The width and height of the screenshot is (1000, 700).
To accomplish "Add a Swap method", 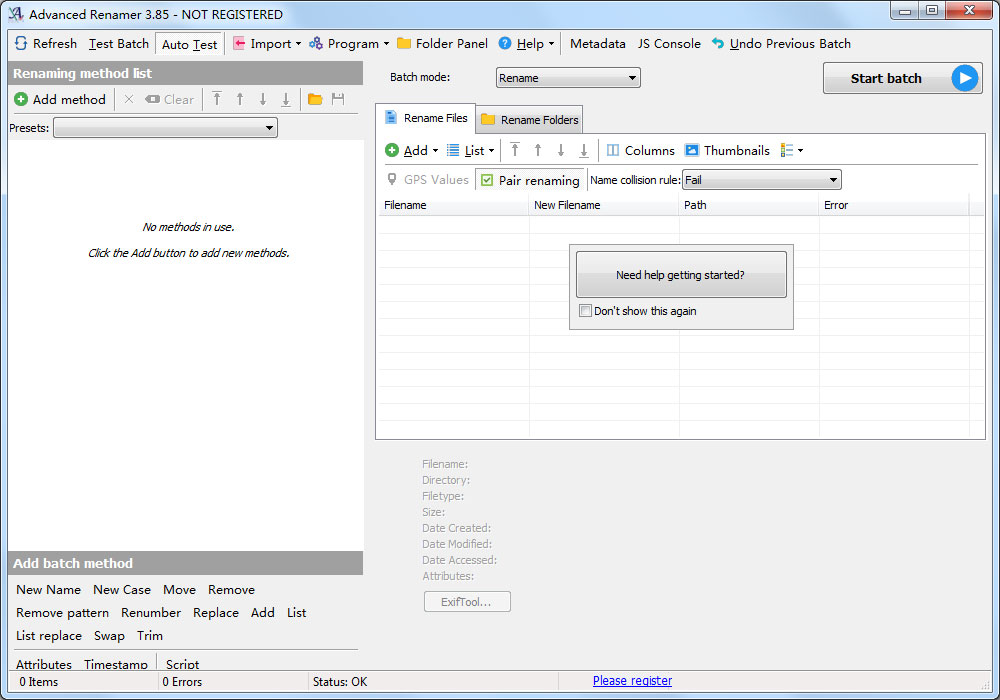I will click(x=109, y=636).
